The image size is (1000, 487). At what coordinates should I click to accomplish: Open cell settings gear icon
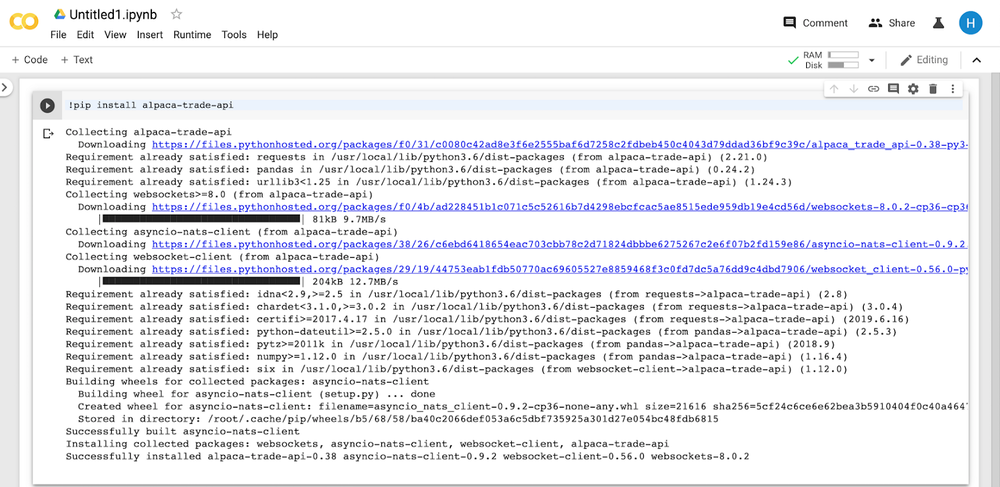point(913,89)
